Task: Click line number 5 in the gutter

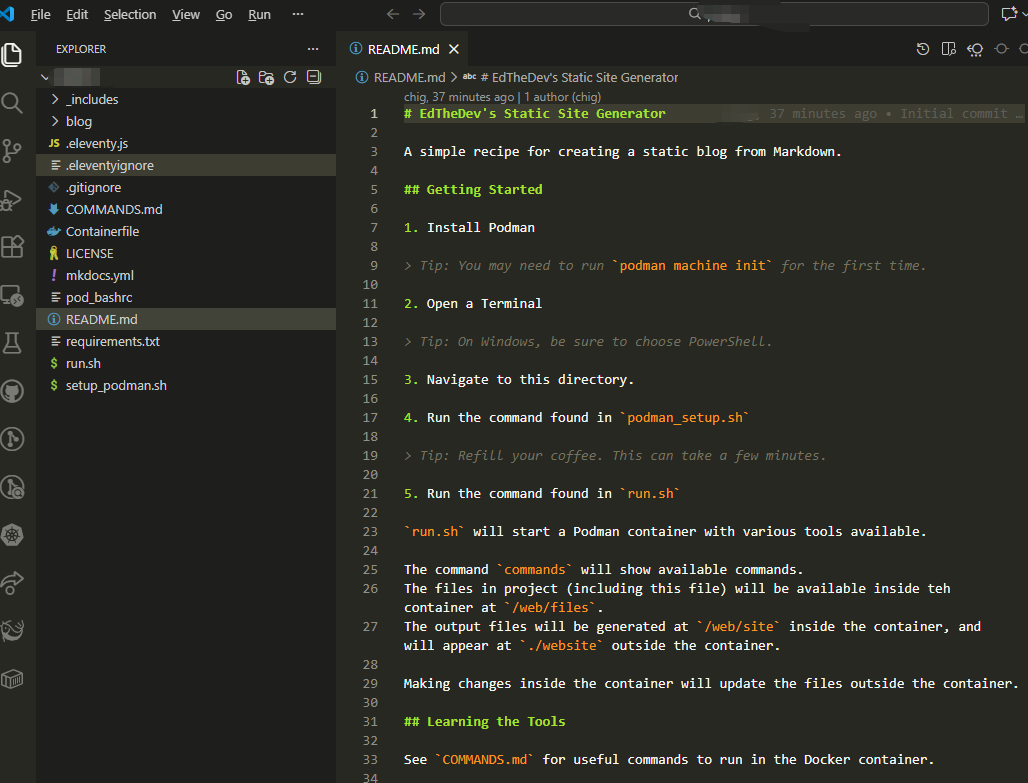Action: (x=374, y=190)
